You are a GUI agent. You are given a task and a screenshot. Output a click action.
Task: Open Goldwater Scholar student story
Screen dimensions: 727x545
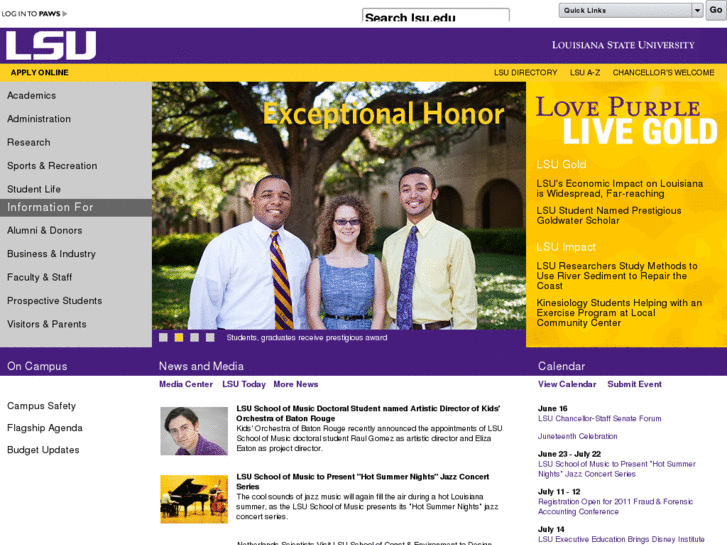tap(609, 216)
